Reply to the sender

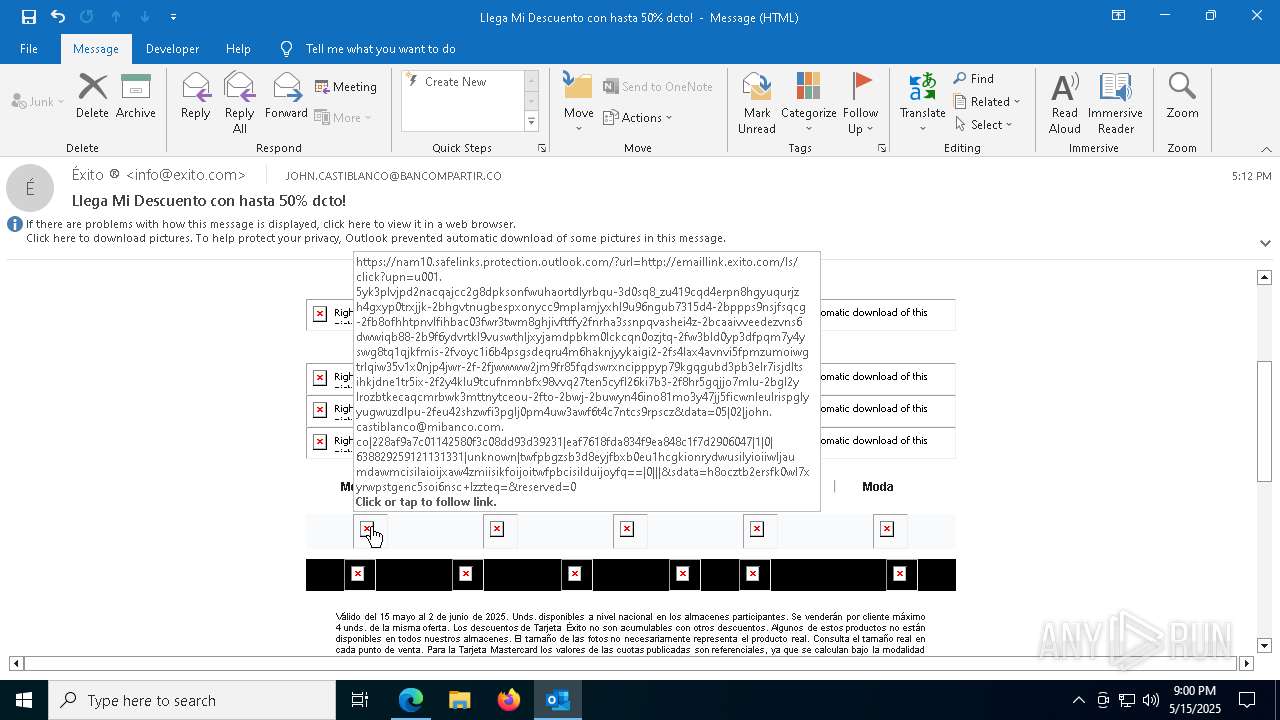pos(196,96)
